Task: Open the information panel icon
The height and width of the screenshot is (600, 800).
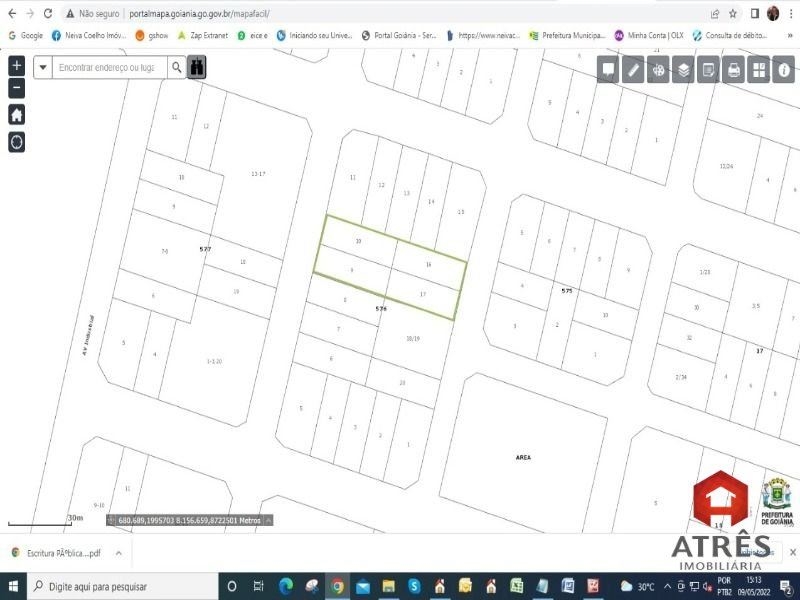Action: (x=784, y=70)
